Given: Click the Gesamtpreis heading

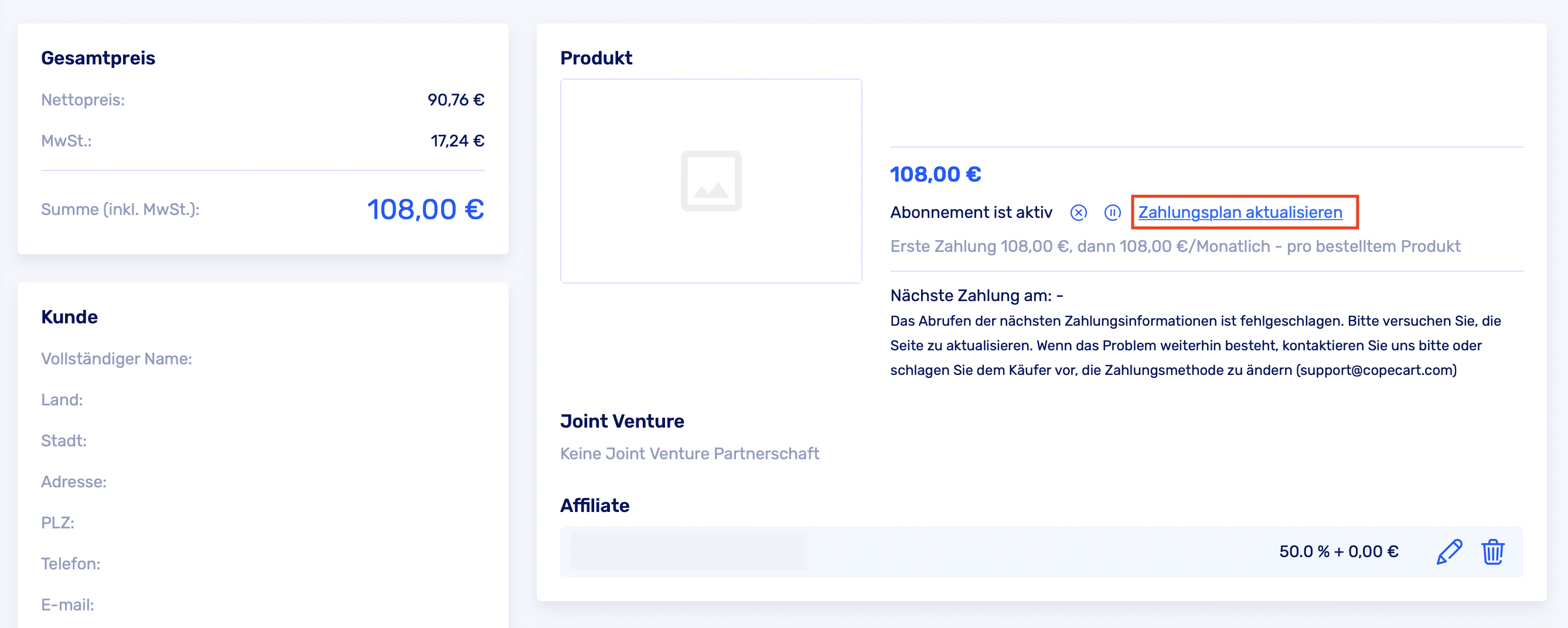Looking at the screenshot, I should pyautogui.click(x=98, y=59).
